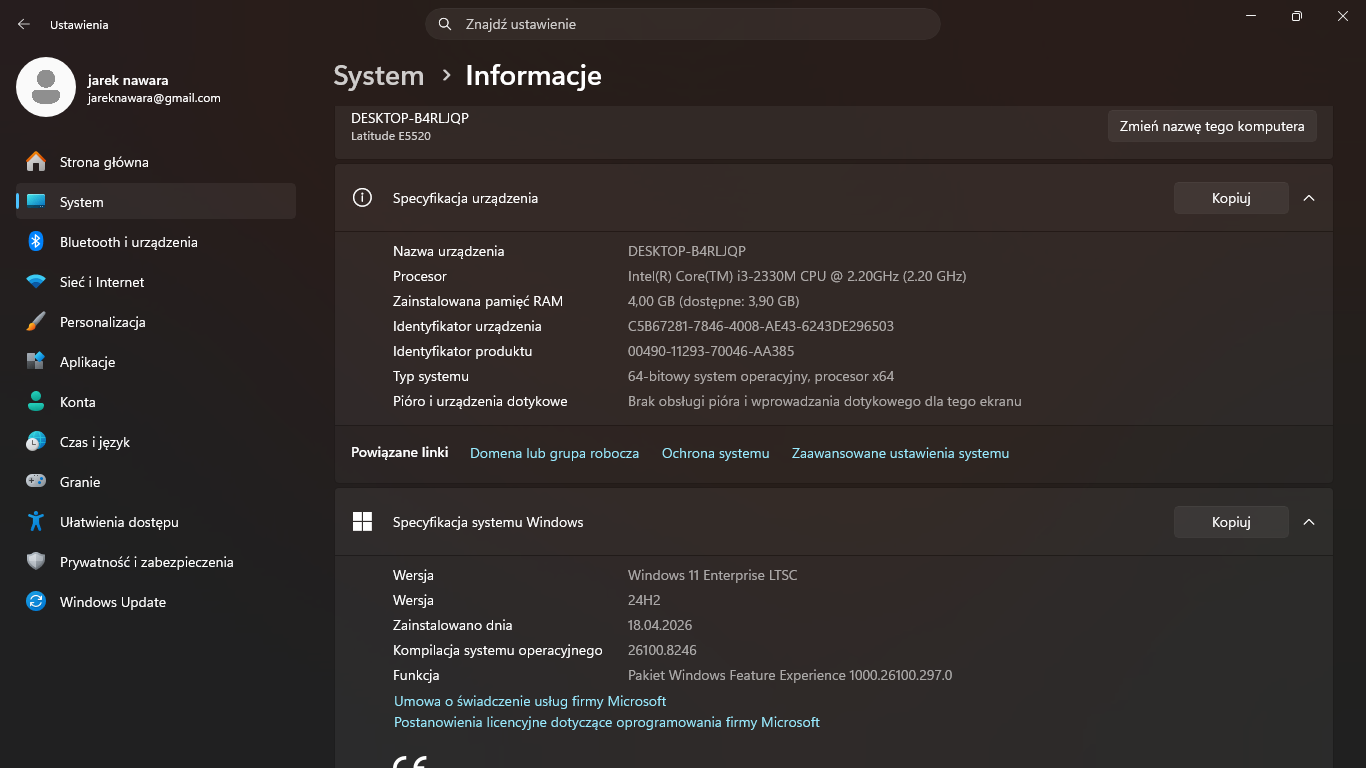
Task: Open Bluetooth i urządzenia settings icon
Action: coord(36,242)
